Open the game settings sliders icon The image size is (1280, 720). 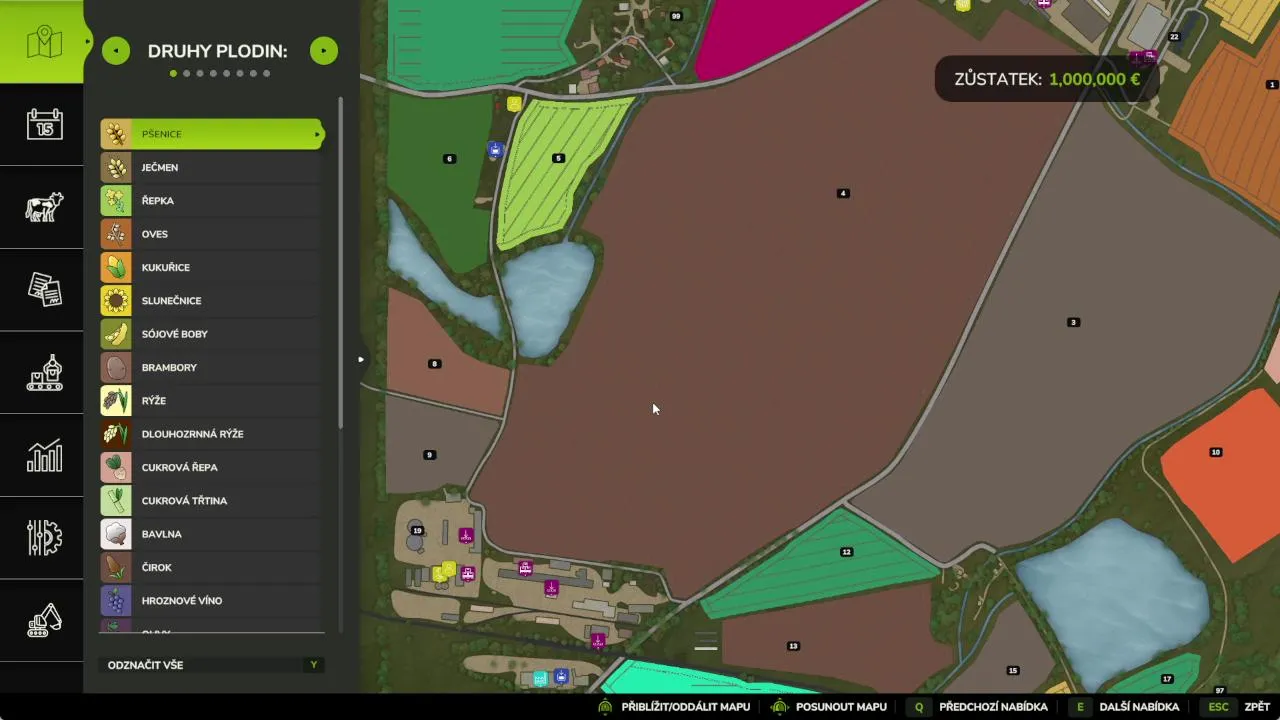[44, 537]
